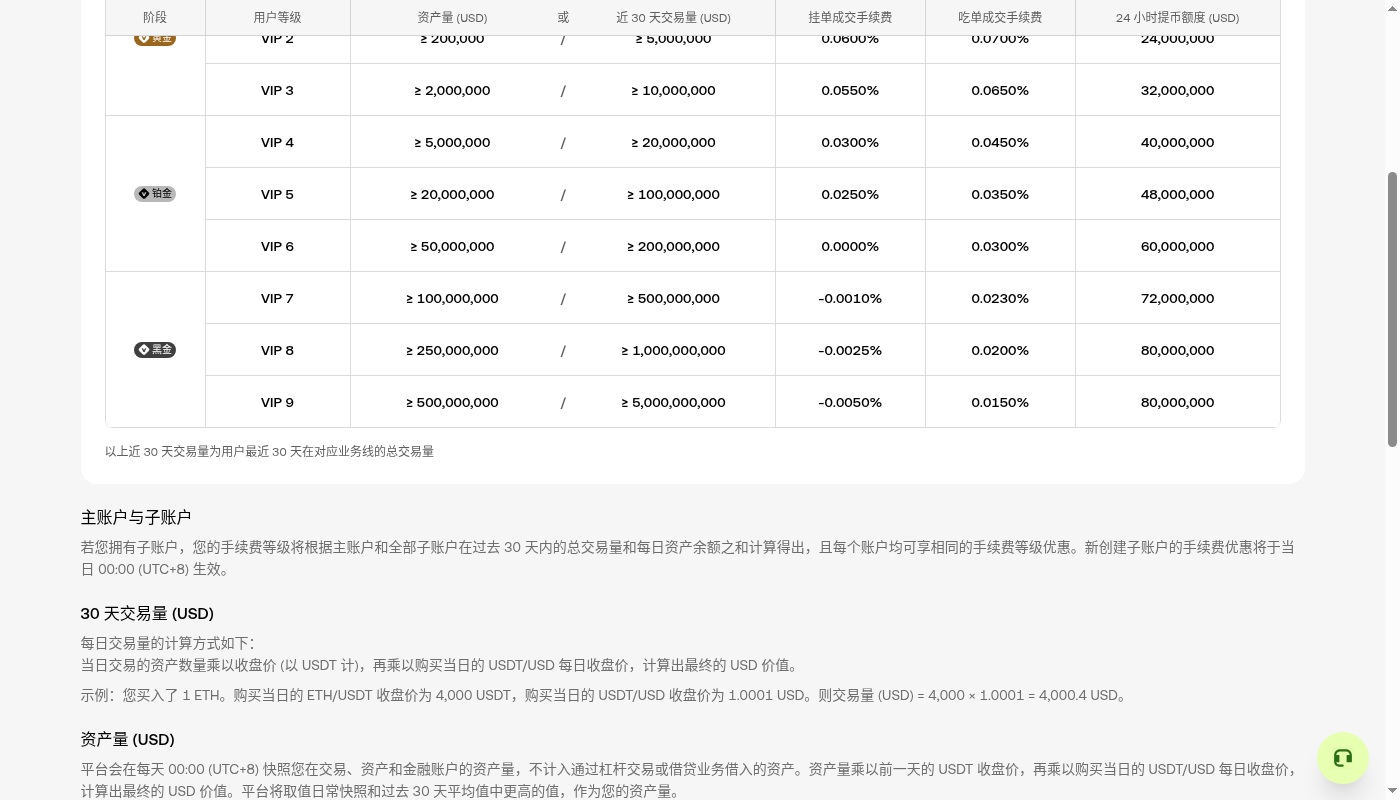Select the VIP 7 level cell

coord(277,298)
